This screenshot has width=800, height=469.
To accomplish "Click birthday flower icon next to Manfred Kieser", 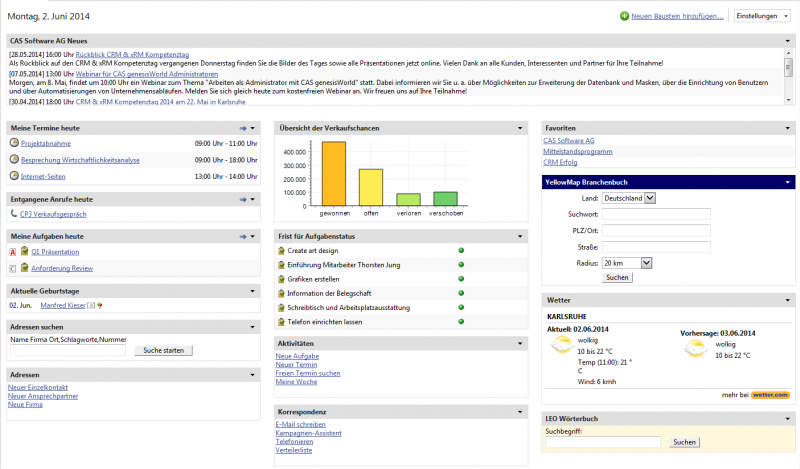I will (x=99, y=305).
